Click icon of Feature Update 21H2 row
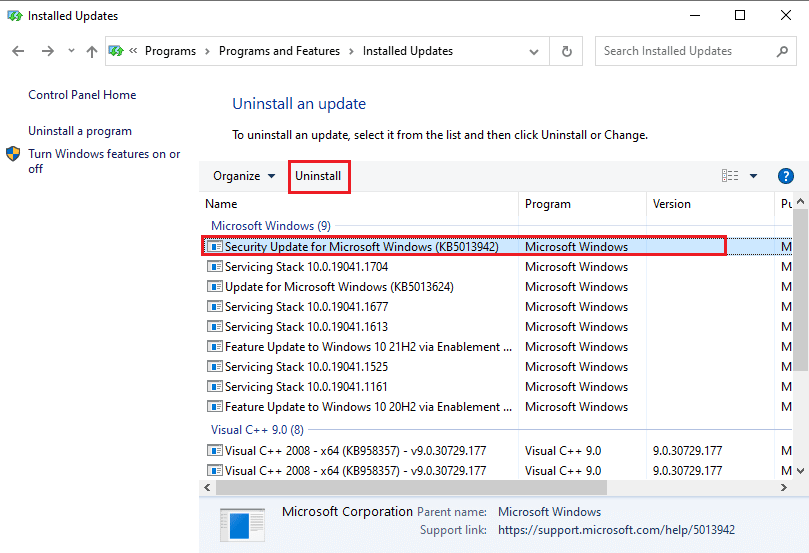The width and height of the screenshot is (809, 553). click(215, 347)
